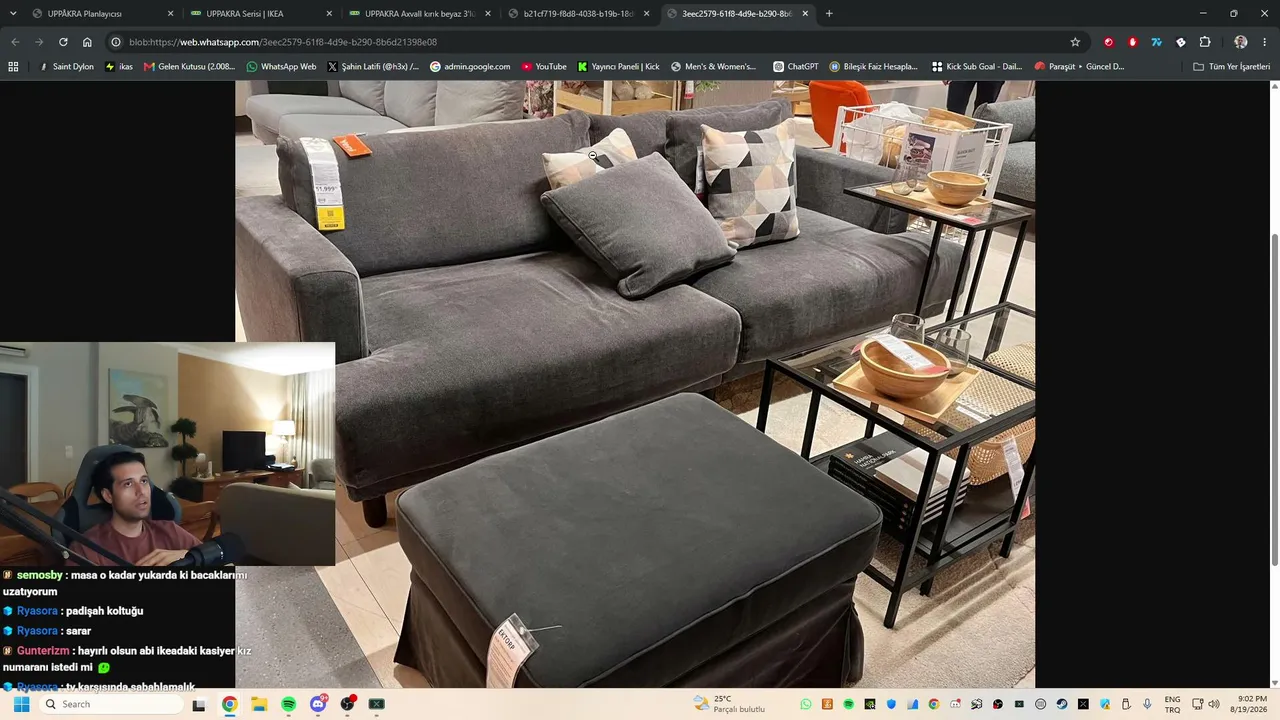Image resolution: width=1280 pixels, height=720 pixels.
Task: Open the Şahin Latifi X profile bookmark
Action: pyautogui.click(x=373, y=67)
